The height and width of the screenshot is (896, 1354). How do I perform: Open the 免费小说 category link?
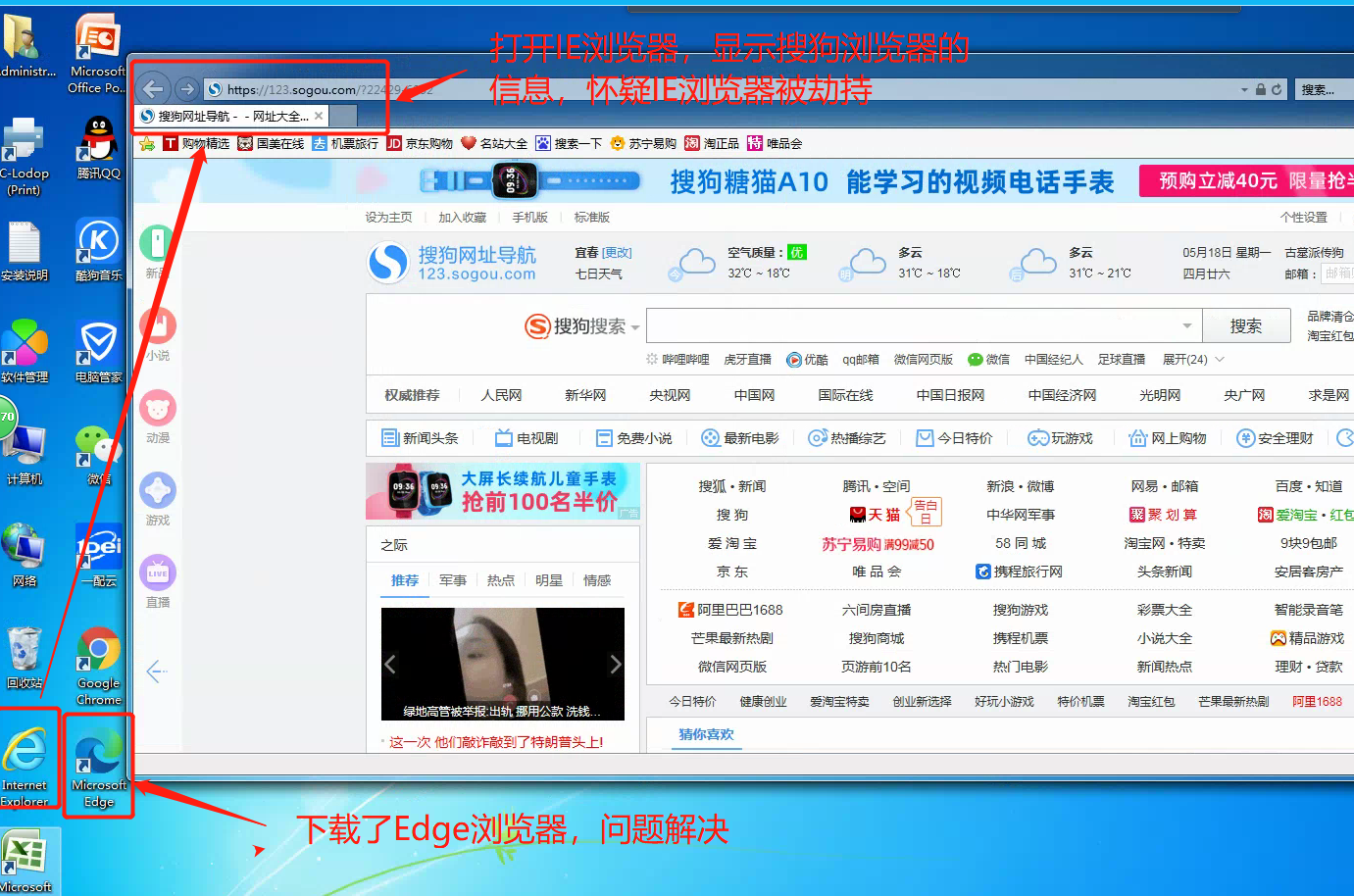click(x=634, y=438)
